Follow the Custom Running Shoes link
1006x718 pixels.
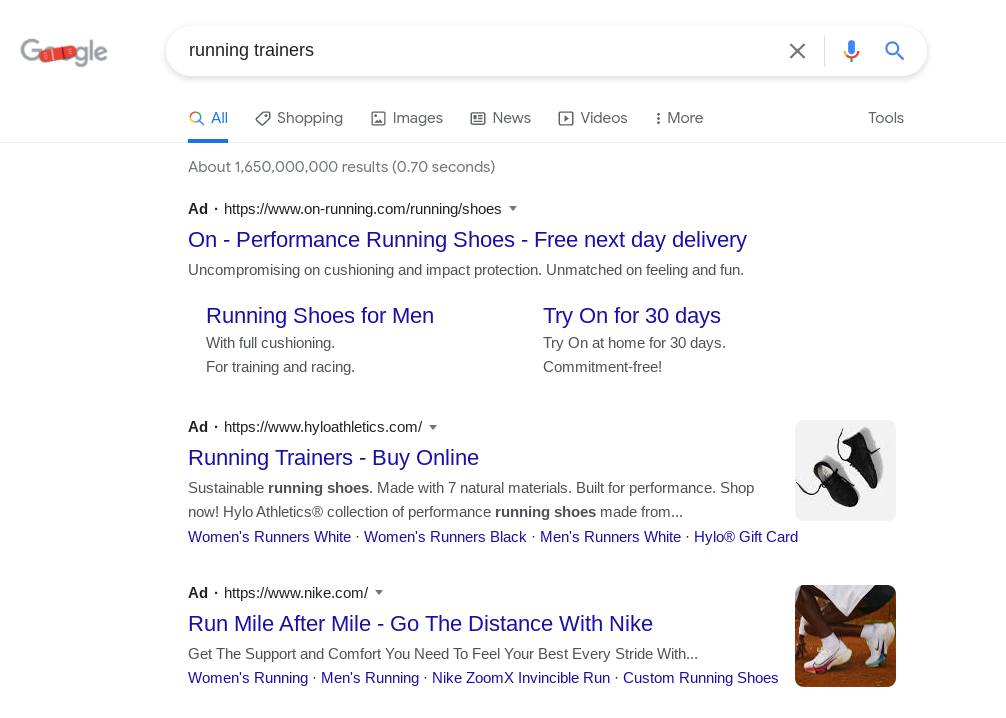tap(701, 678)
